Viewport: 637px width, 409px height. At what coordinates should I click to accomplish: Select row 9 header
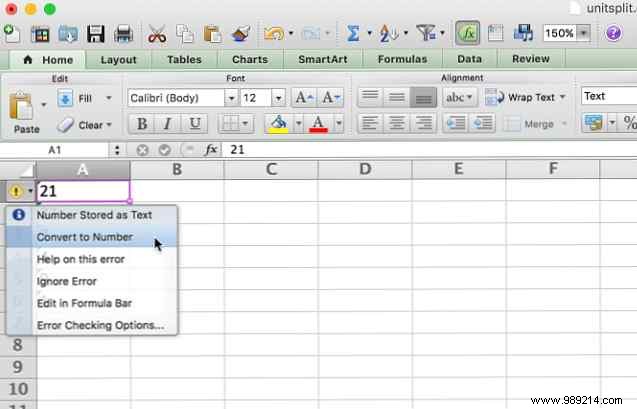18,367
